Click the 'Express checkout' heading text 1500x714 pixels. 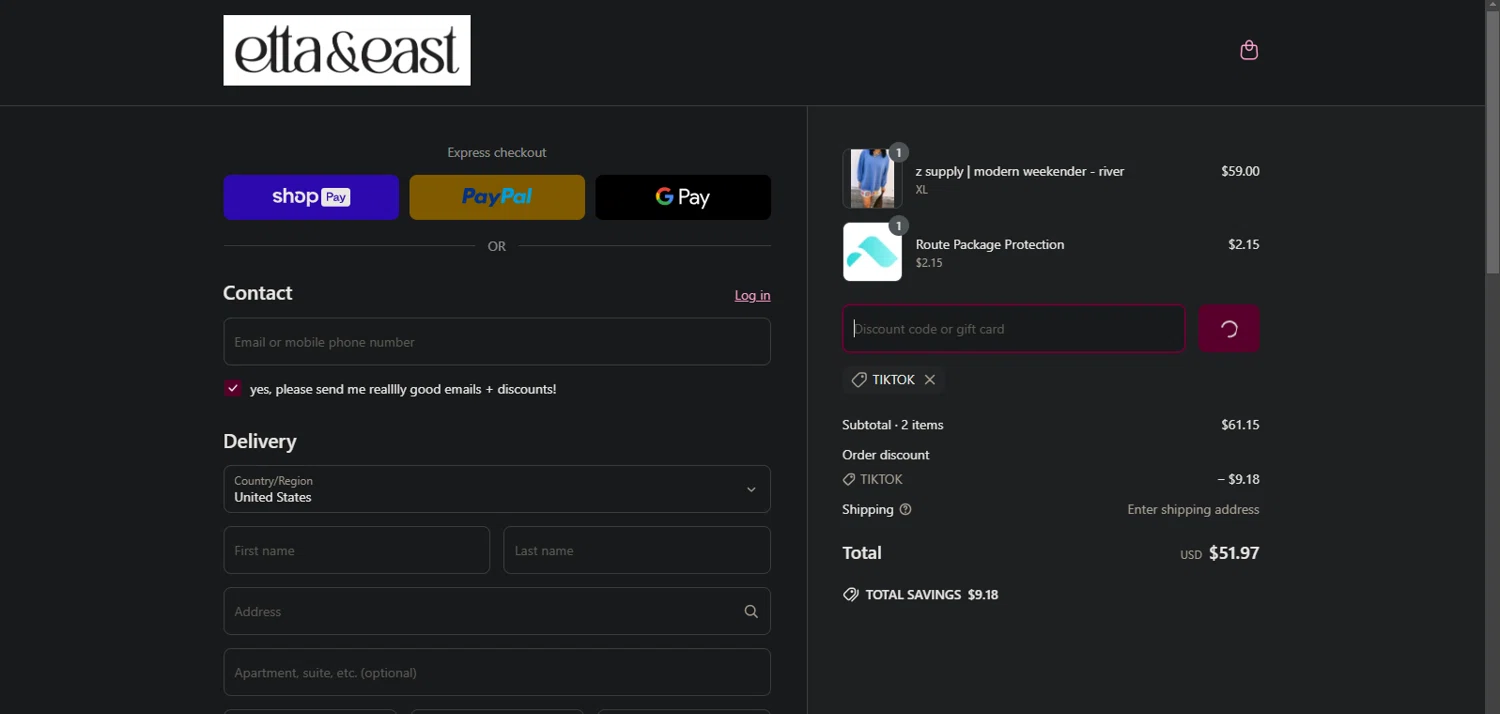coord(497,153)
